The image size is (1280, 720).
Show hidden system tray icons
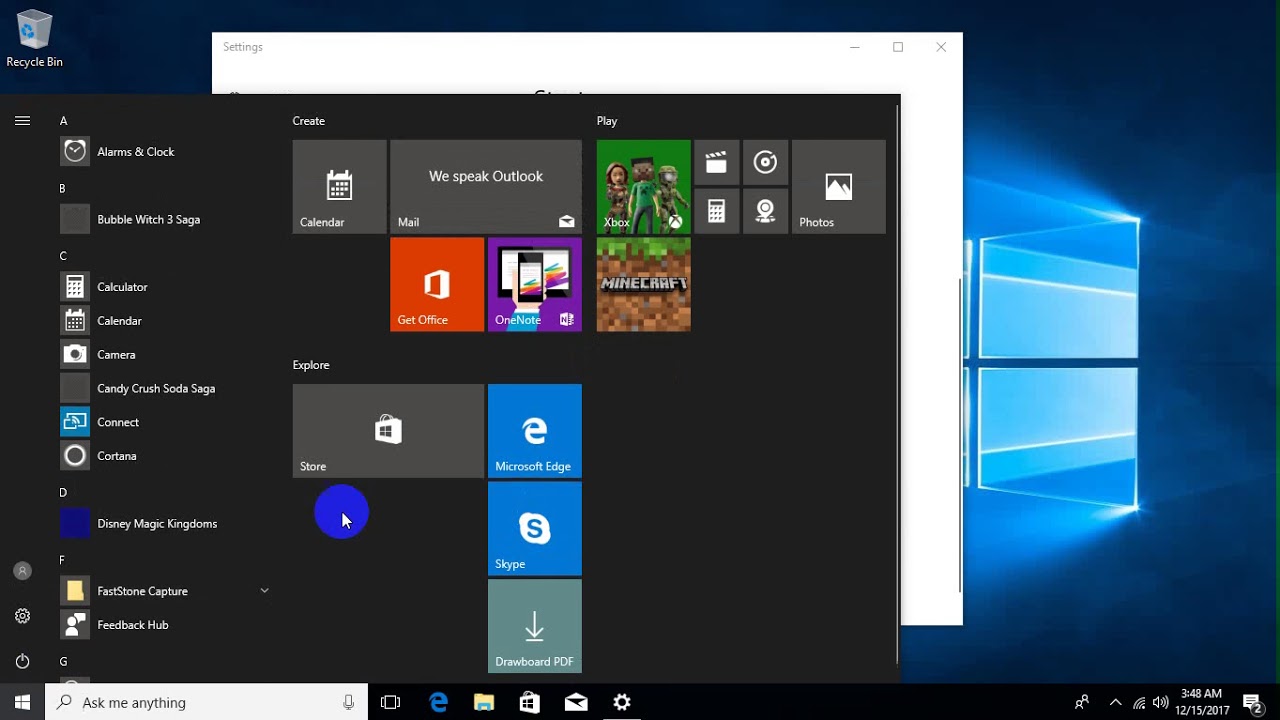[1116, 702]
